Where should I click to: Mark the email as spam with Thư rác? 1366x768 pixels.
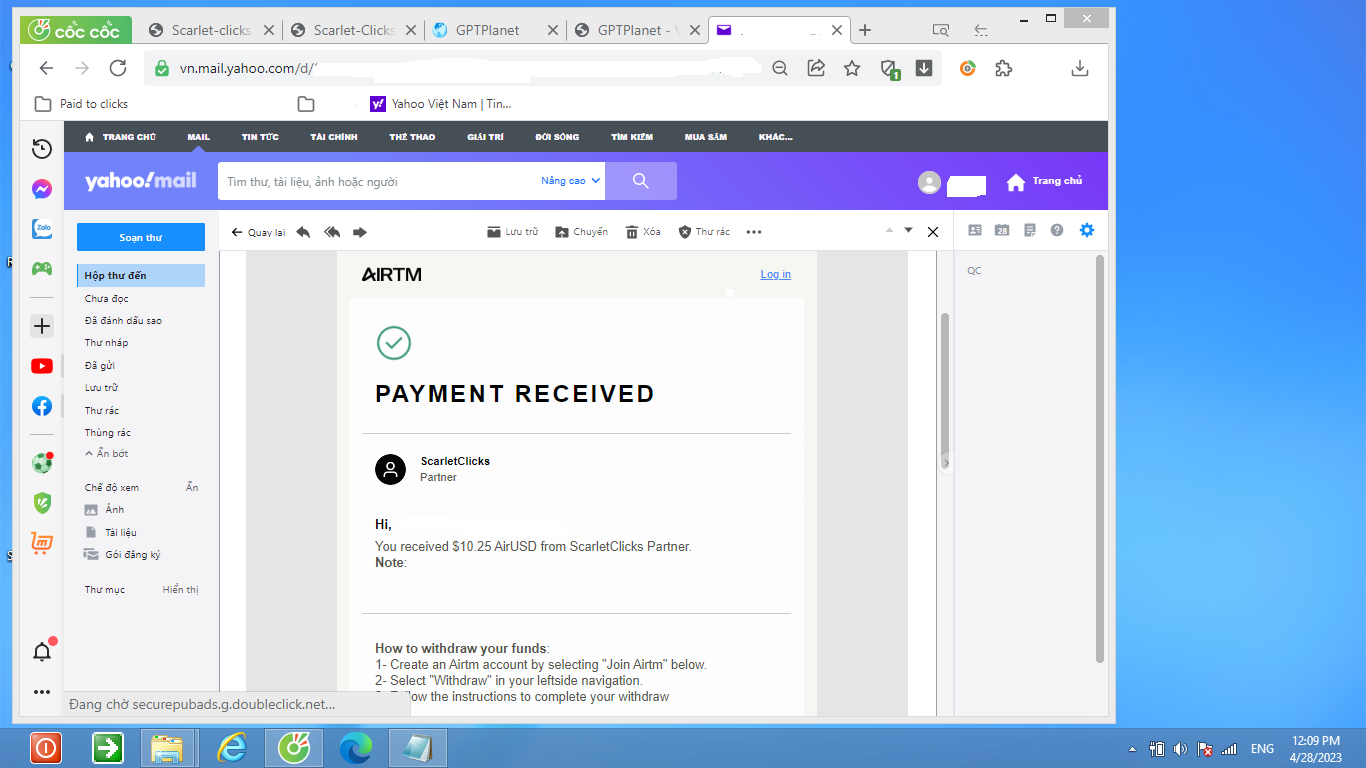(704, 232)
